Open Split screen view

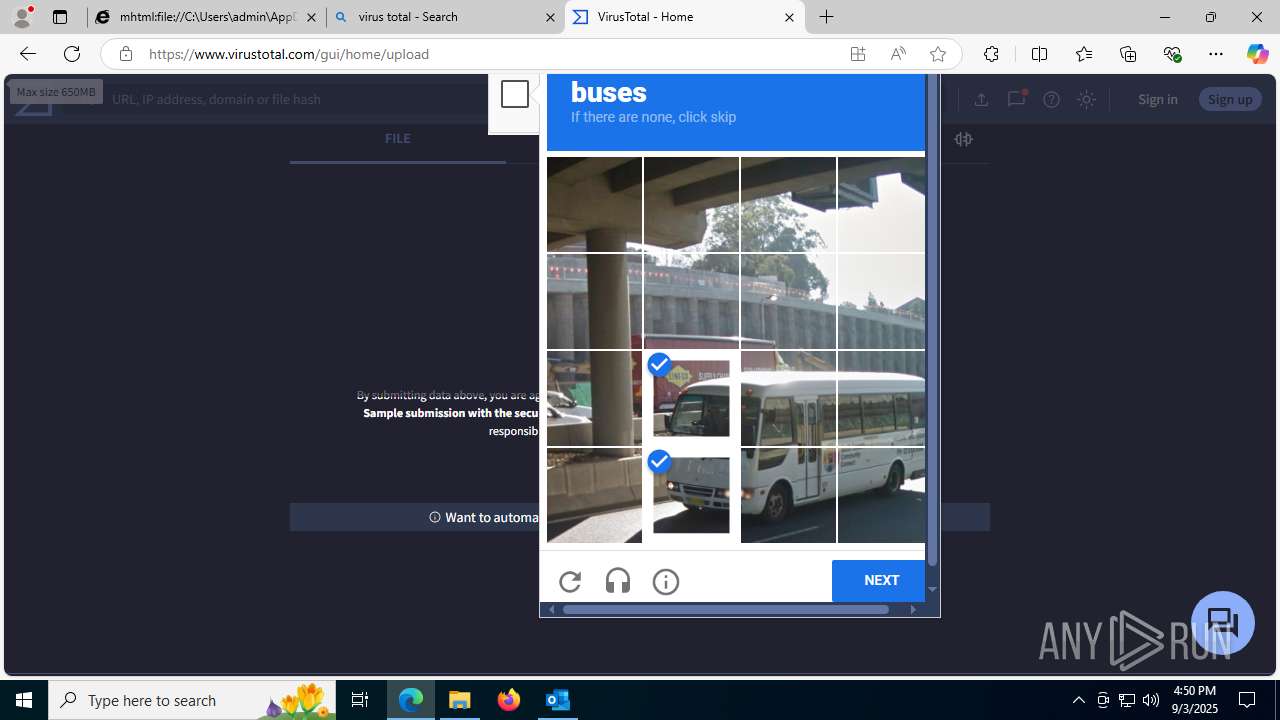click(x=1039, y=54)
